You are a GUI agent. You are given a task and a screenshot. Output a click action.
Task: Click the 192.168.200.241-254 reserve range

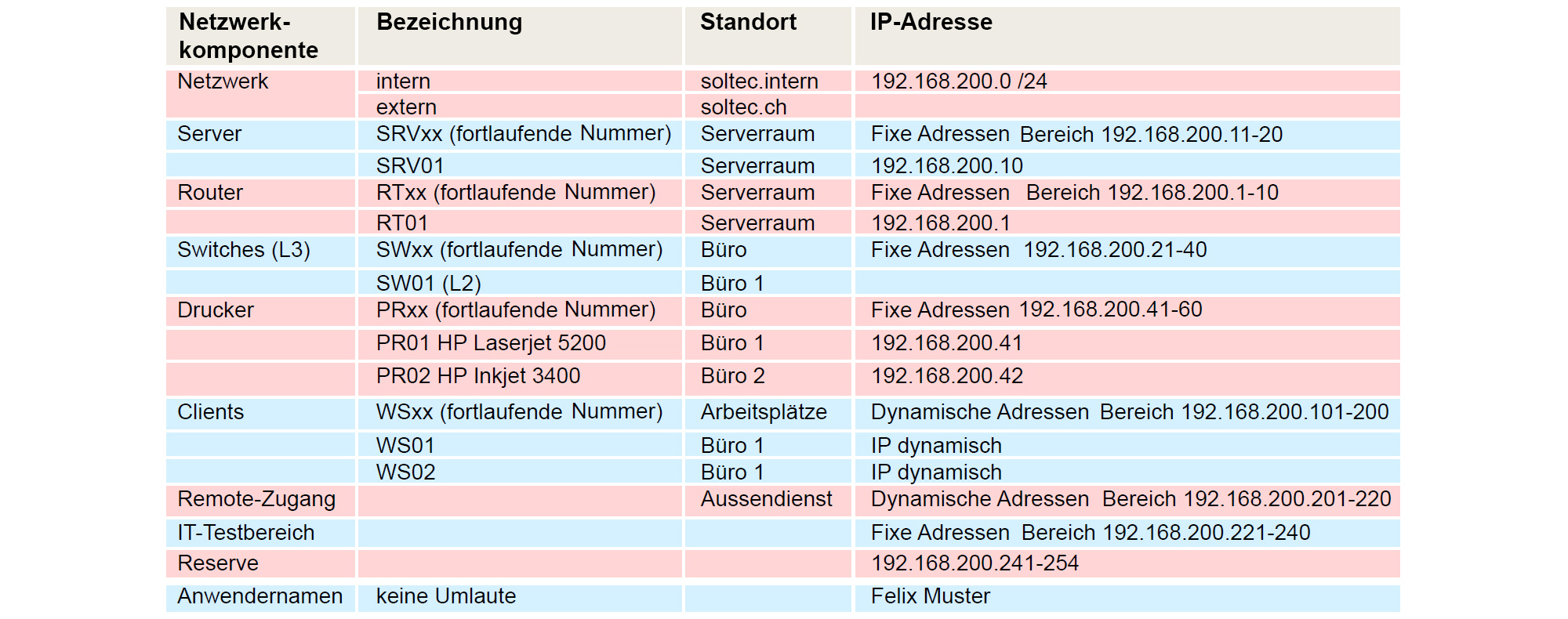point(975,563)
